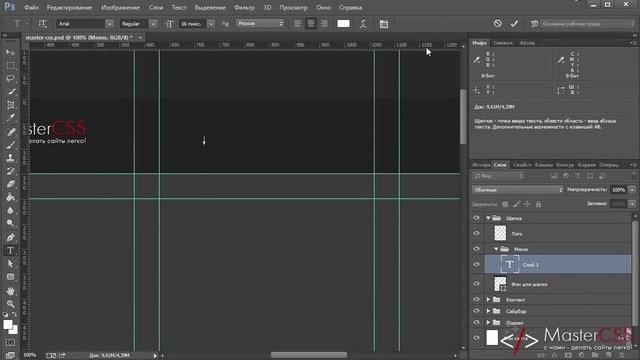The image size is (640, 360).
Task: Select the Eyedropper tool
Action: pos(11,118)
